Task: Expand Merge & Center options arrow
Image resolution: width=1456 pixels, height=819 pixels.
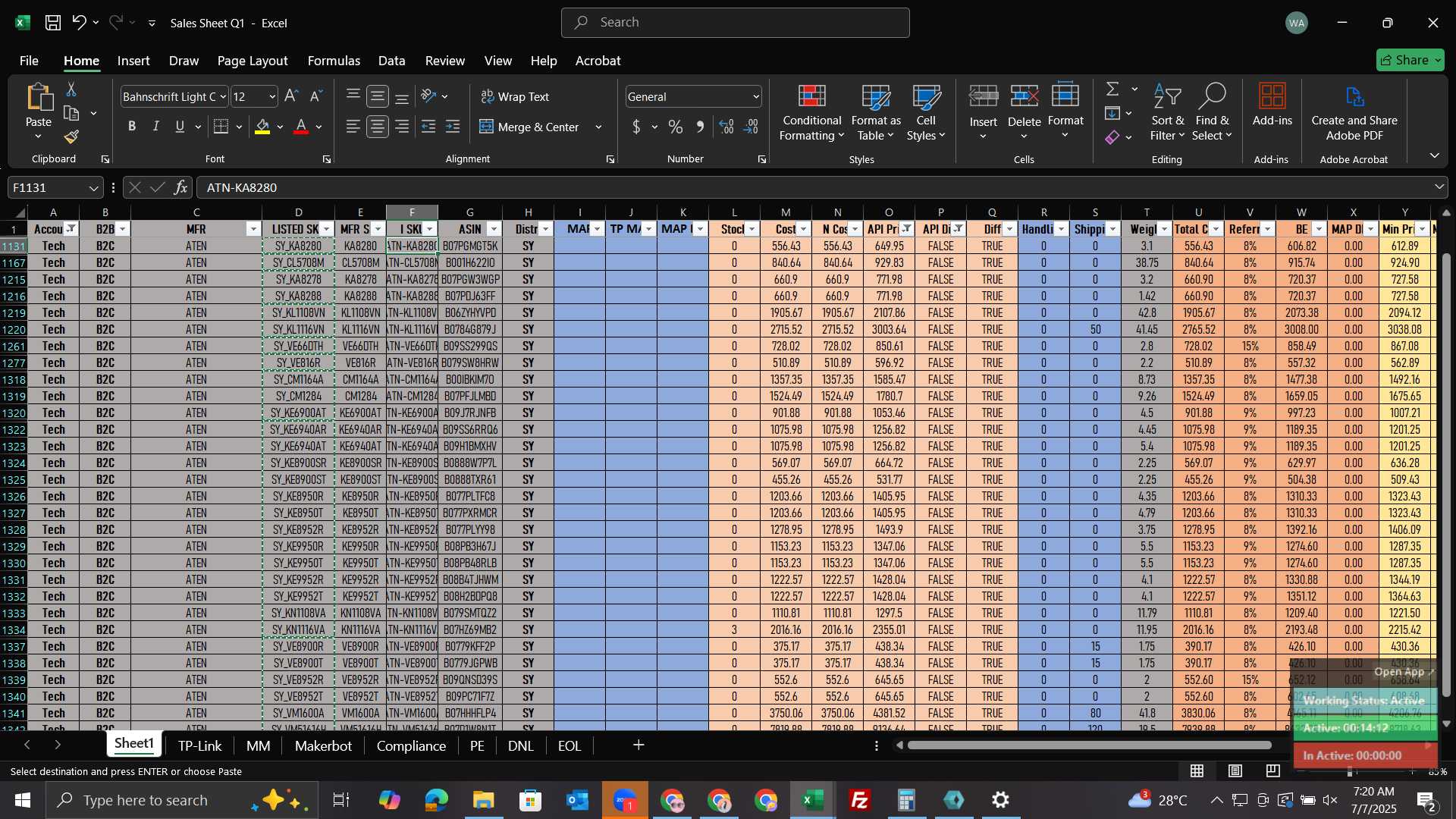Action: point(598,127)
